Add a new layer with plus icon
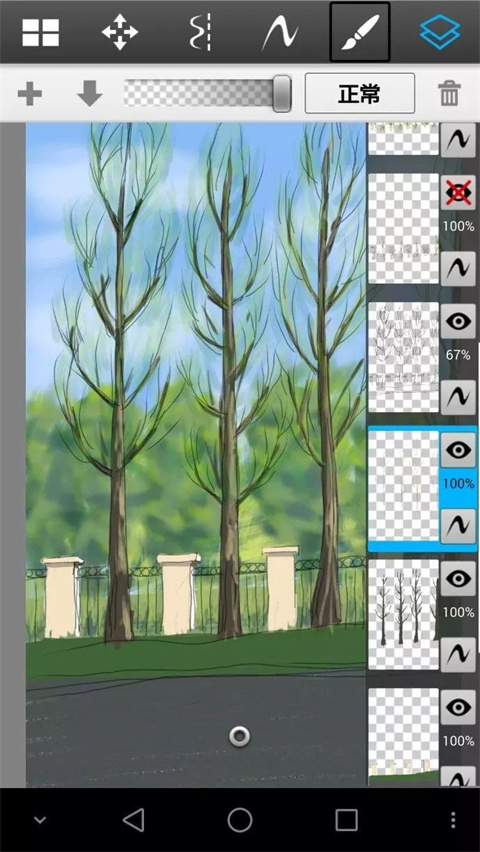The width and height of the screenshot is (480, 852). 30,94
